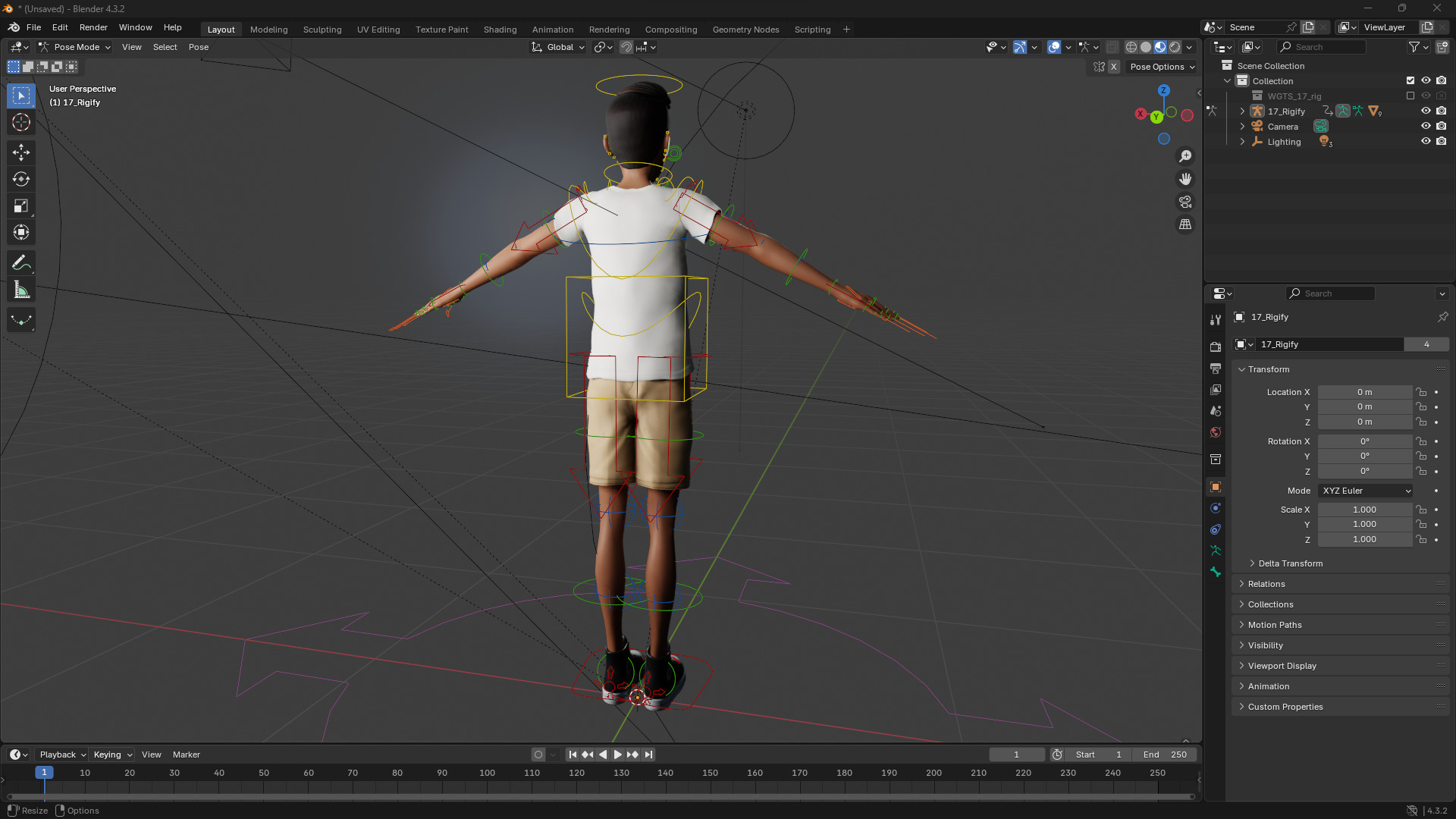Screen dimensions: 1456x819
Task: Switch to the Geometry Nodes workspace tab
Action: (x=745, y=30)
